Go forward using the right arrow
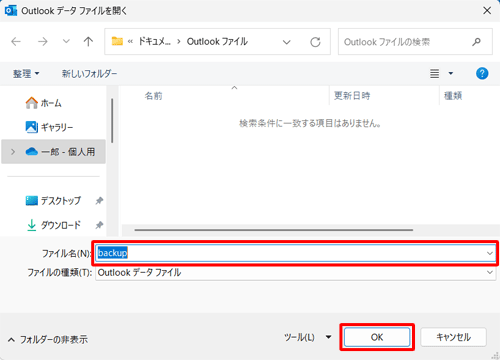This screenshot has height=360, width=500. tap(43, 42)
